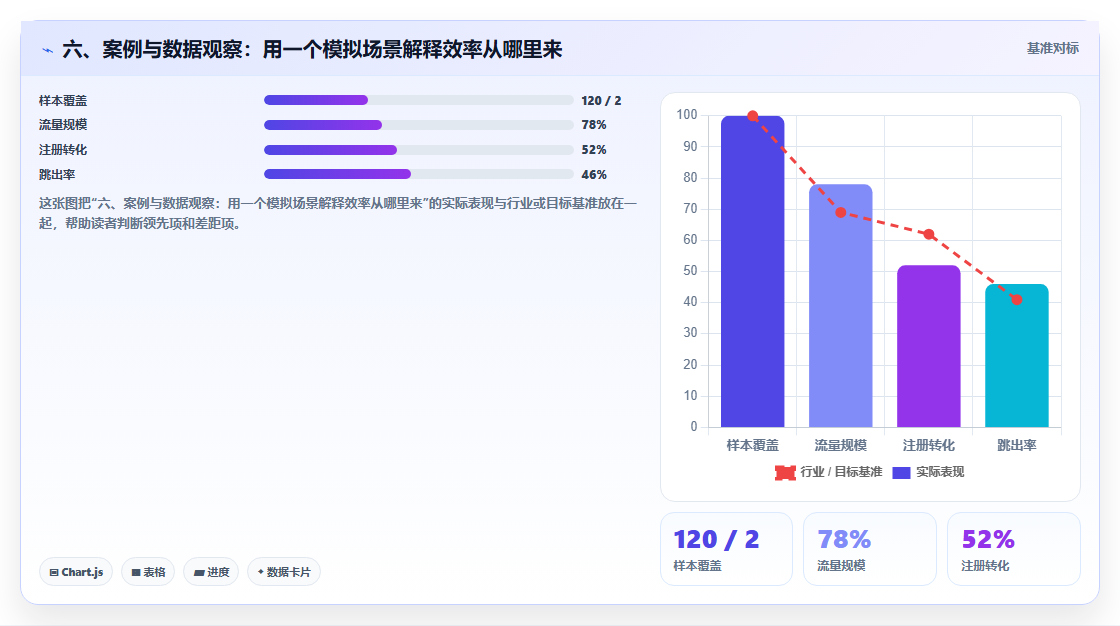Click the 78% 流量规模 data card
The width and height of the screenshot is (1120, 626).
(870, 549)
